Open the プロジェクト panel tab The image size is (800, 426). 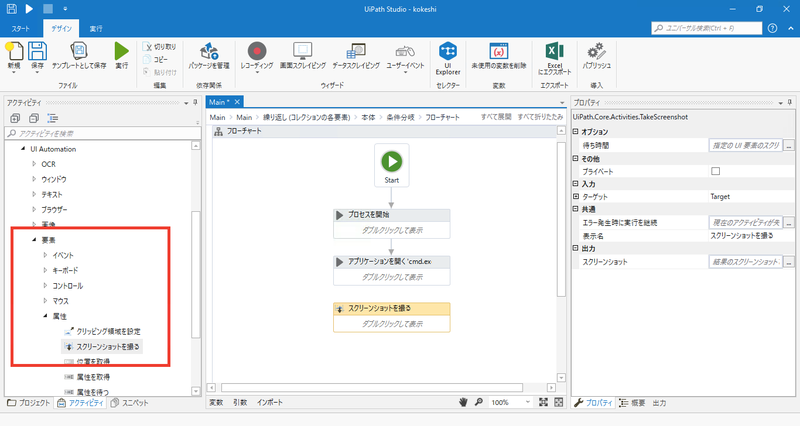pos(29,403)
